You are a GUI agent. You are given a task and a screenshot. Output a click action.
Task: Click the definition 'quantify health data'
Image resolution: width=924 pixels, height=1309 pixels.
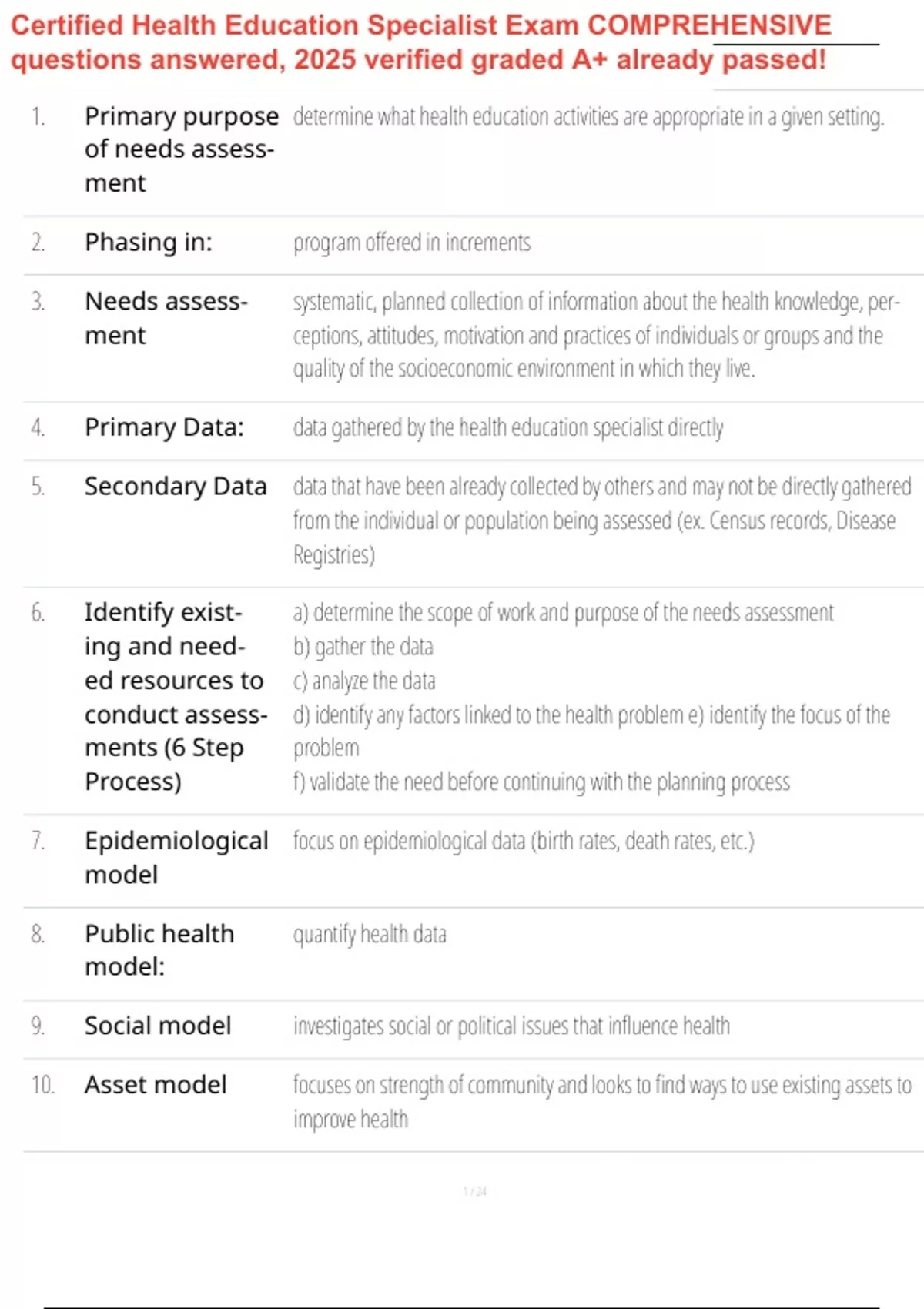coord(370,935)
